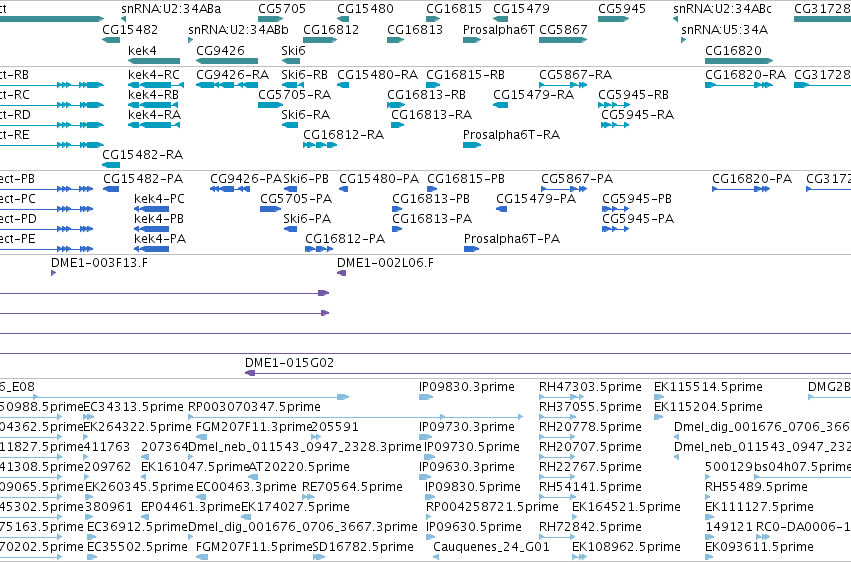Click protein Prosalpha6T-PA label
Viewport: 851px width, 562px height.
tap(512, 239)
